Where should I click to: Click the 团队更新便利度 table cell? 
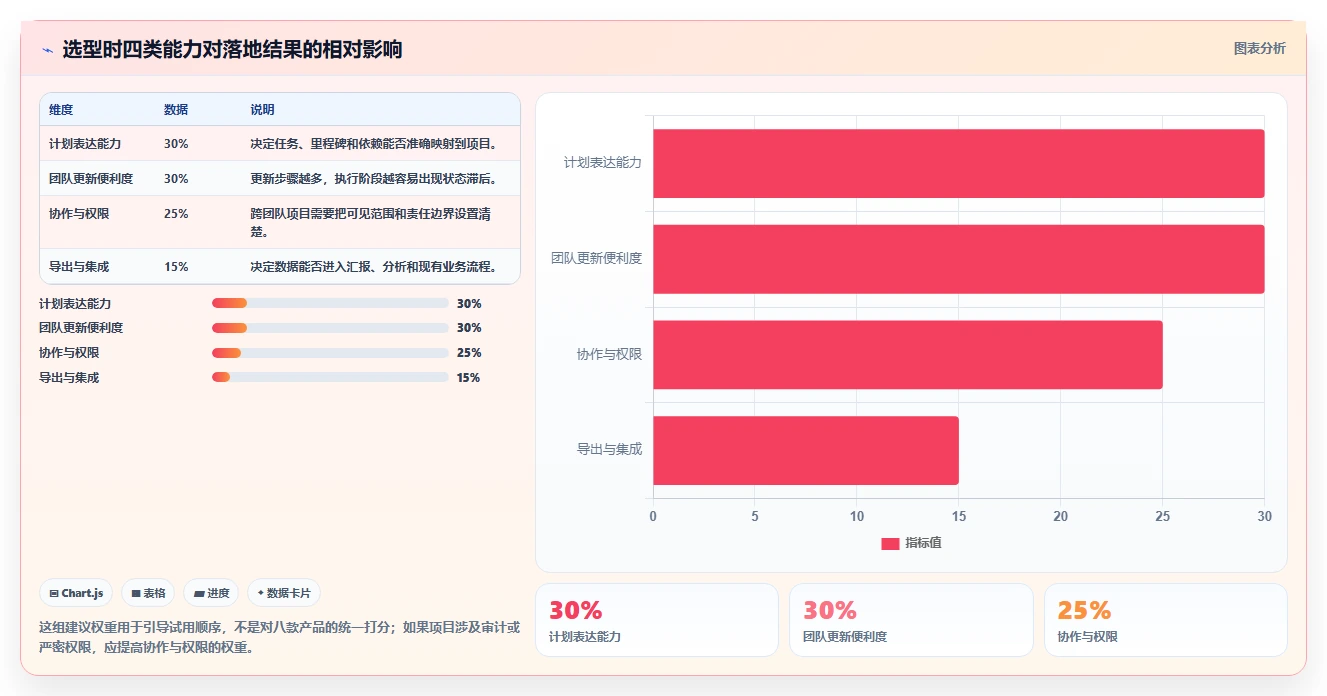[x=91, y=179]
